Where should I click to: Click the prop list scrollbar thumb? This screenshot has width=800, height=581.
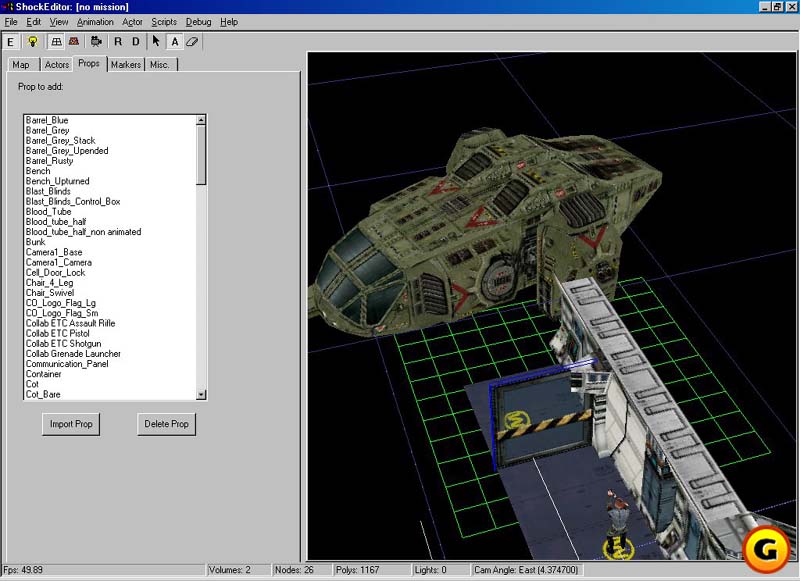(201, 155)
